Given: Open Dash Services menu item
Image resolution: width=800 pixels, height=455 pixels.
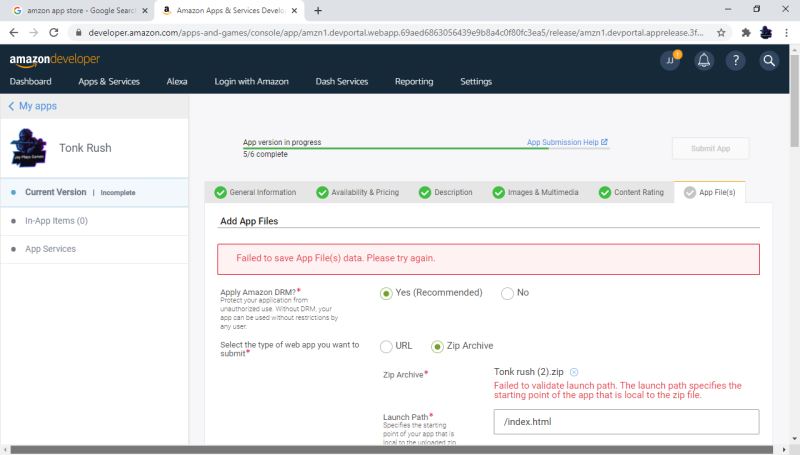Looking at the screenshot, I should 342,82.
